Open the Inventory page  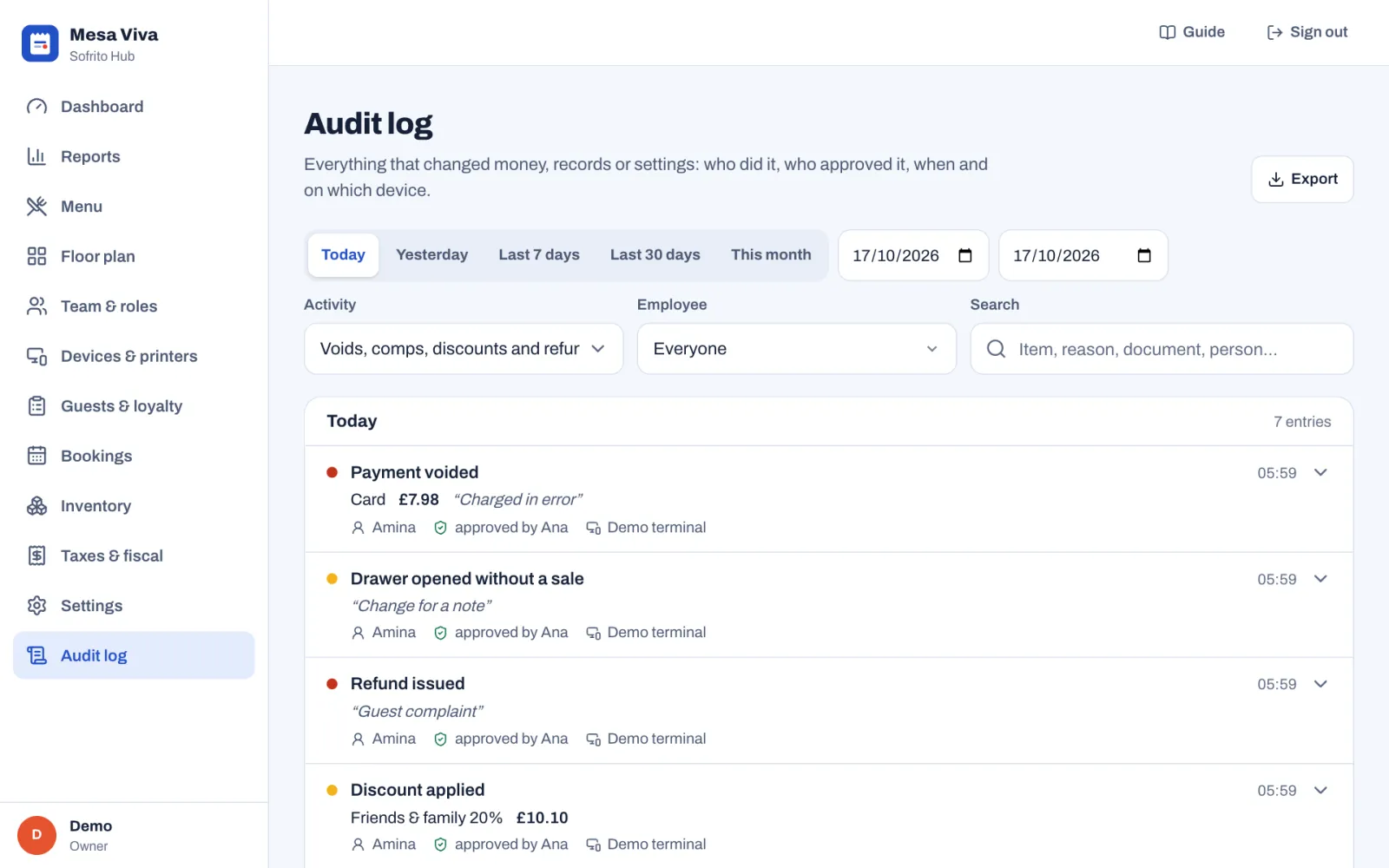pyautogui.click(x=134, y=506)
